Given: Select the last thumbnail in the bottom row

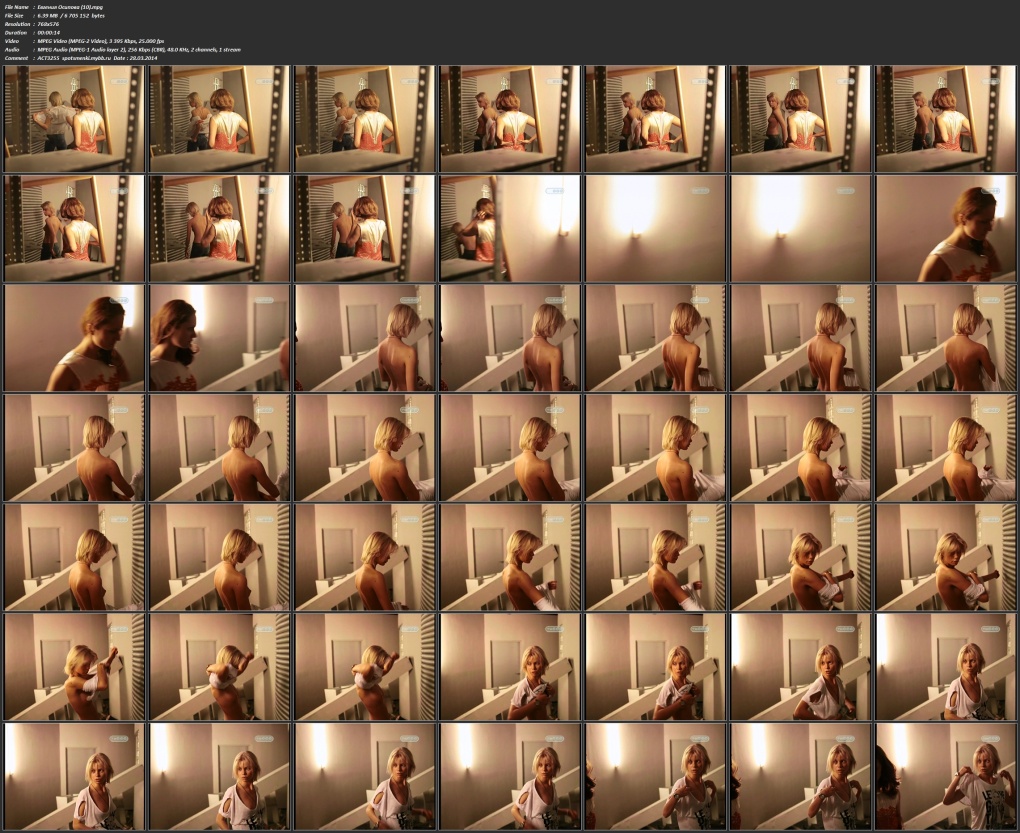Looking at the screenshot, I should [x=945, y=776].
